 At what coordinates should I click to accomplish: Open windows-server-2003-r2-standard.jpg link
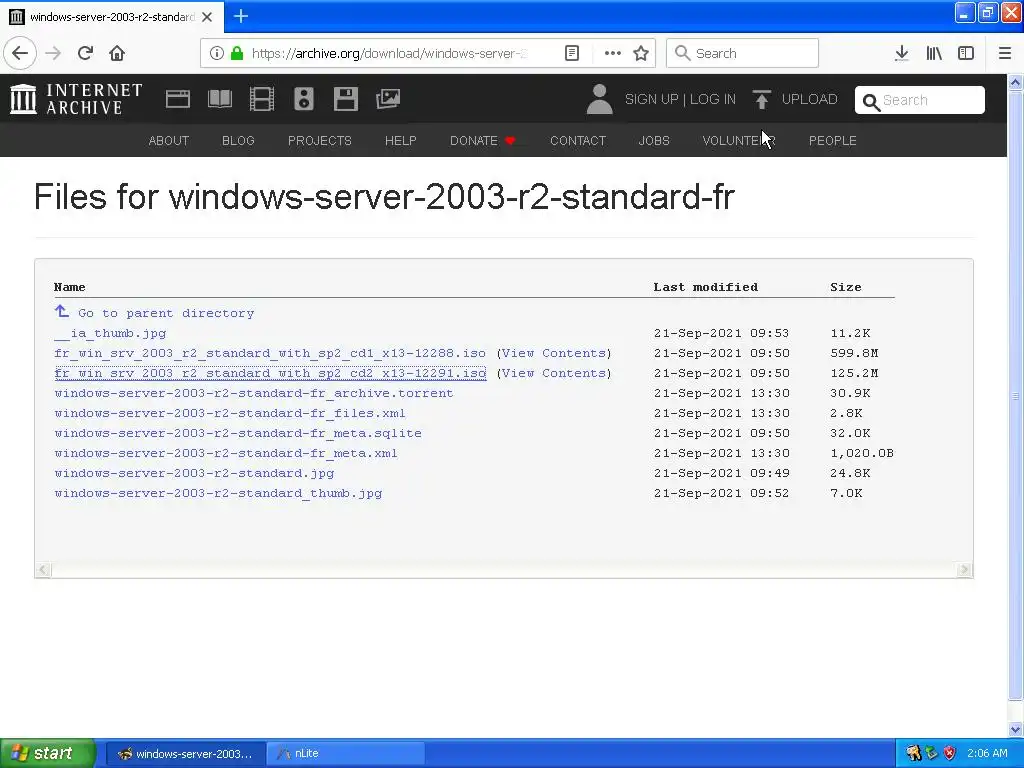pos(194,473)
